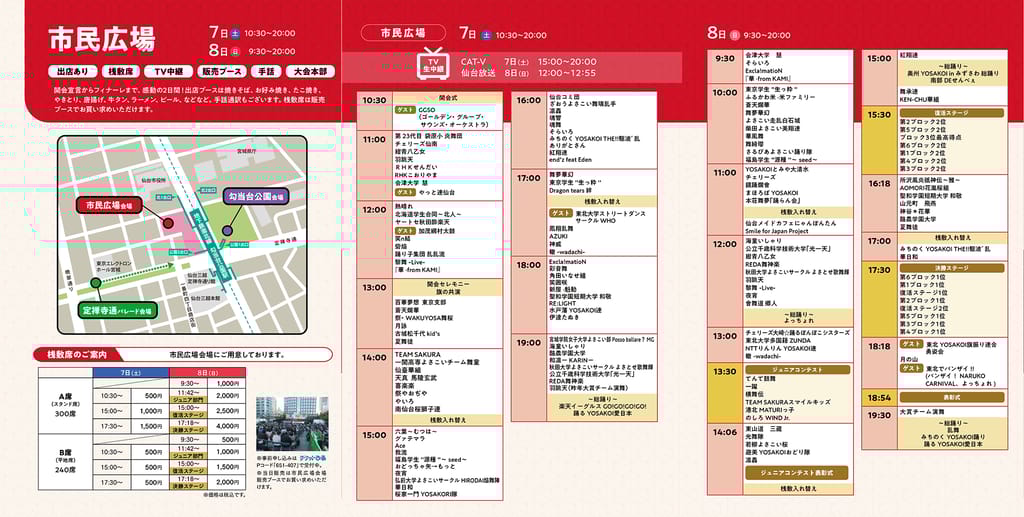This screenshot has width=1024, height=517.
Task: Click the 日 badge in the 8日 9:30~20:00 schedule header
Action: 734,35
